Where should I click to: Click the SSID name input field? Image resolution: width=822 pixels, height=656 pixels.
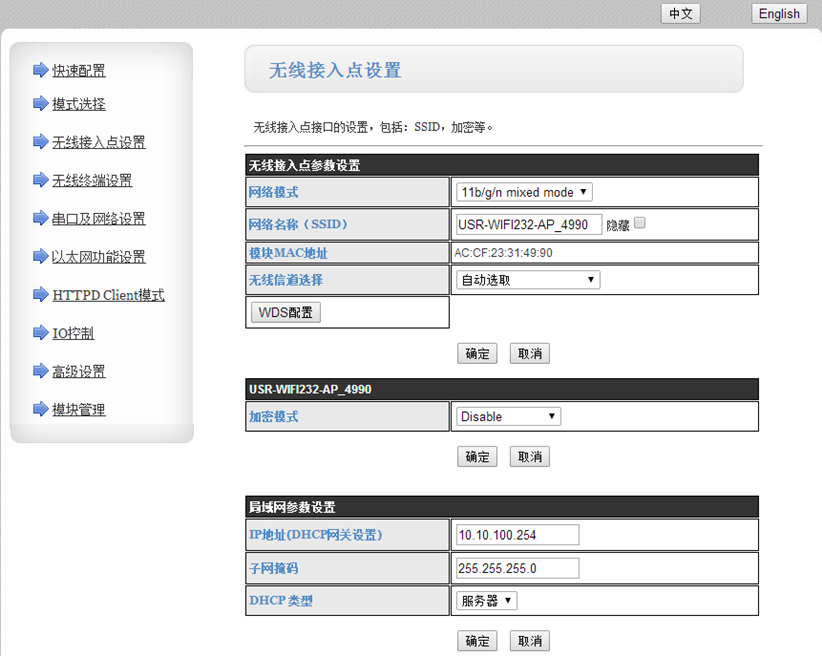[x=528, y=225]
